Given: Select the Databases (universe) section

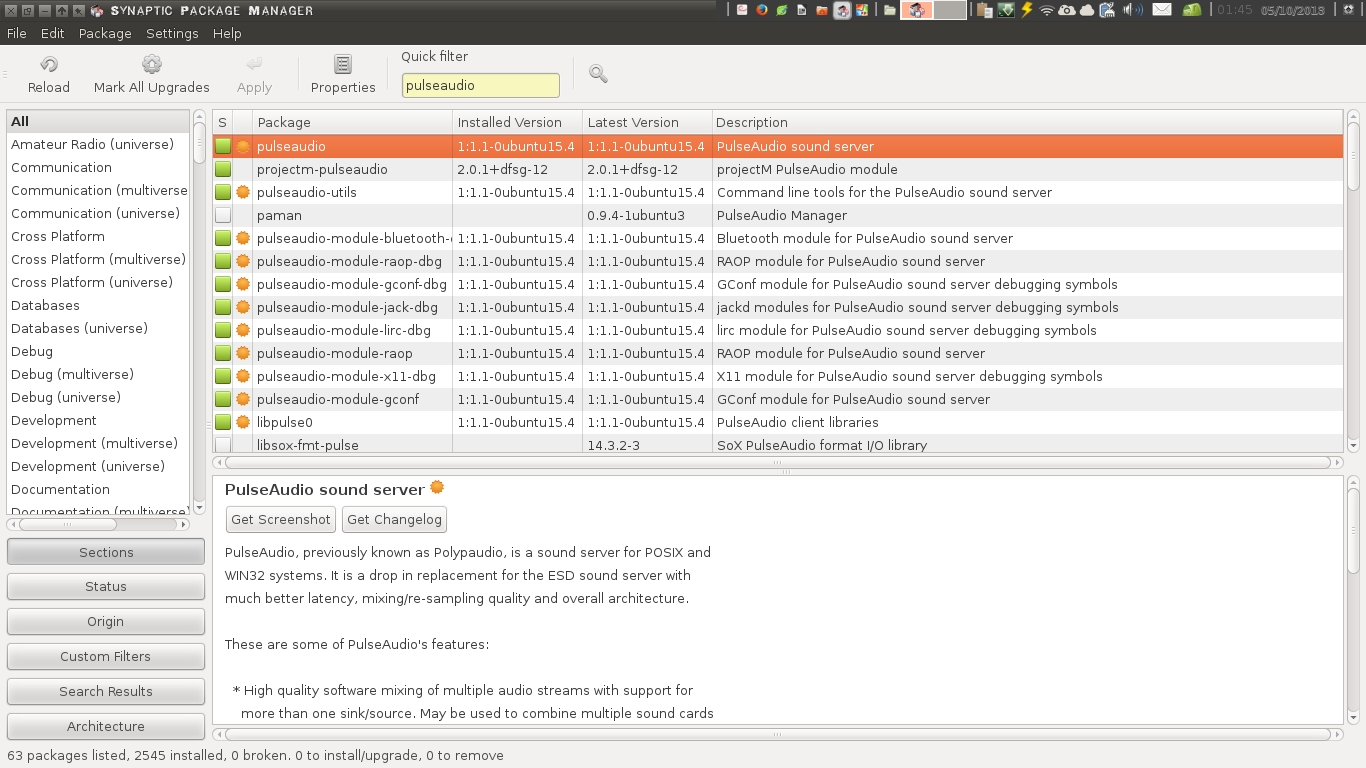Looking at the screenshot, I should (x=98, y=328).
